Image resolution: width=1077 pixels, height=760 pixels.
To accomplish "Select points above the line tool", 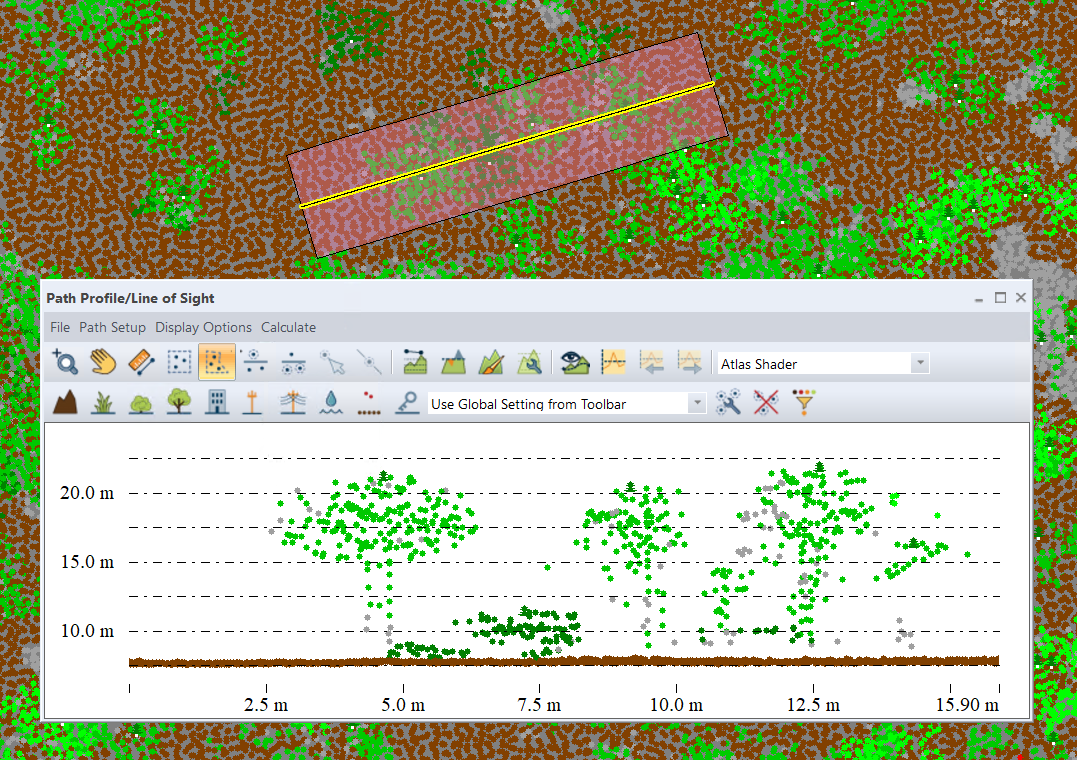I will pos(256,362).
